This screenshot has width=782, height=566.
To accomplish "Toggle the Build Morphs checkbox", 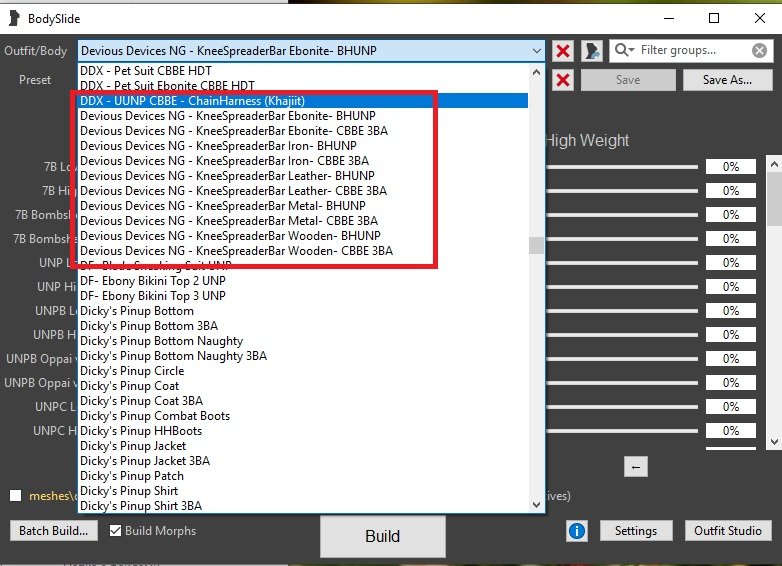I will tap(115, 531).
